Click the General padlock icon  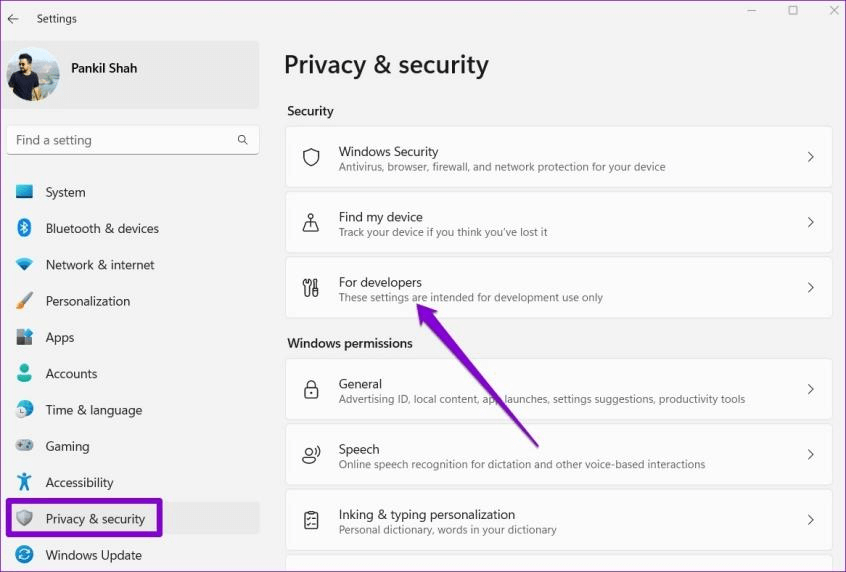click(x=311, y=390)
